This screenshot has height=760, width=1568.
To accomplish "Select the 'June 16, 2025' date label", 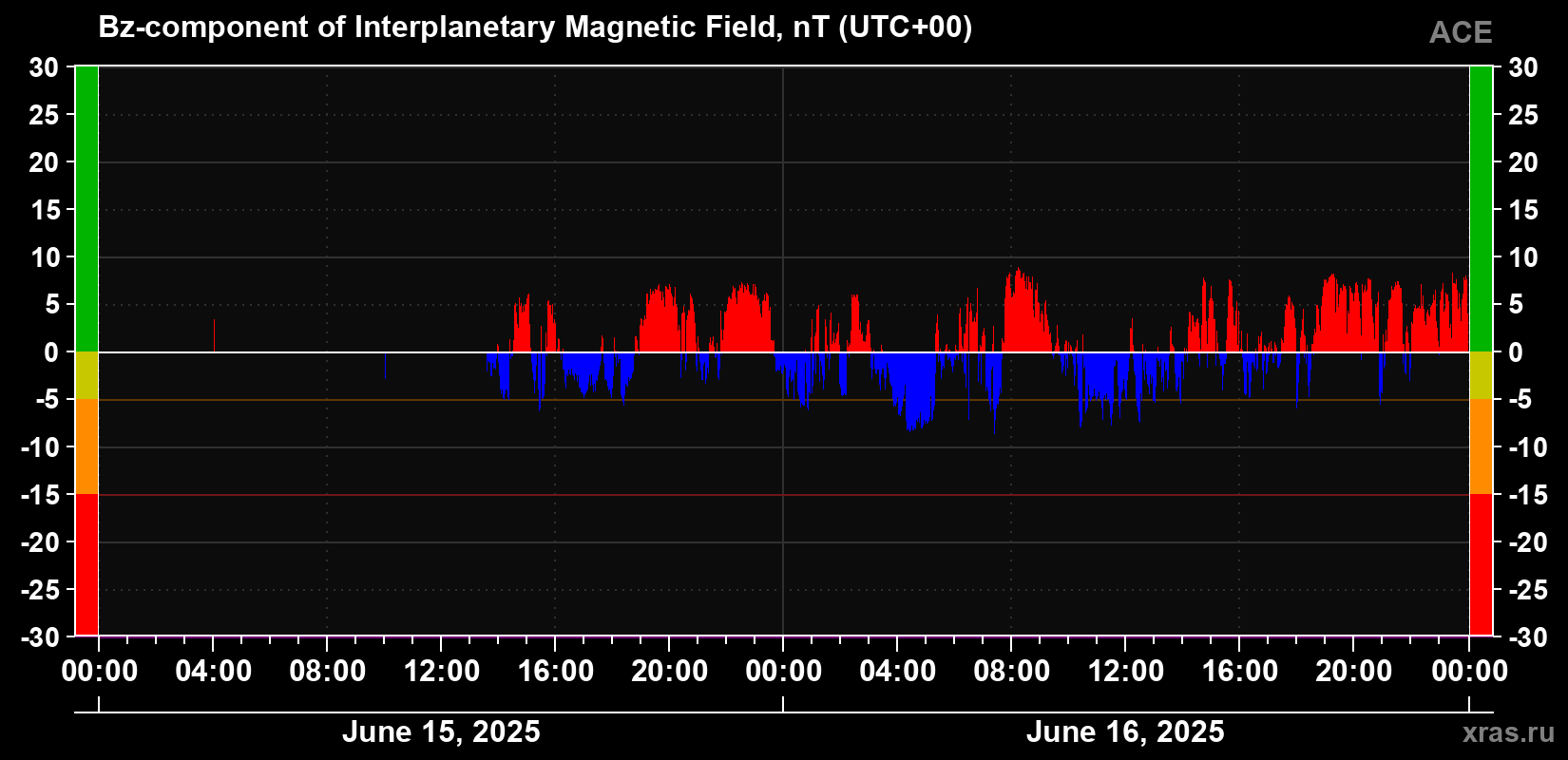I will (x=1125, y=731).
